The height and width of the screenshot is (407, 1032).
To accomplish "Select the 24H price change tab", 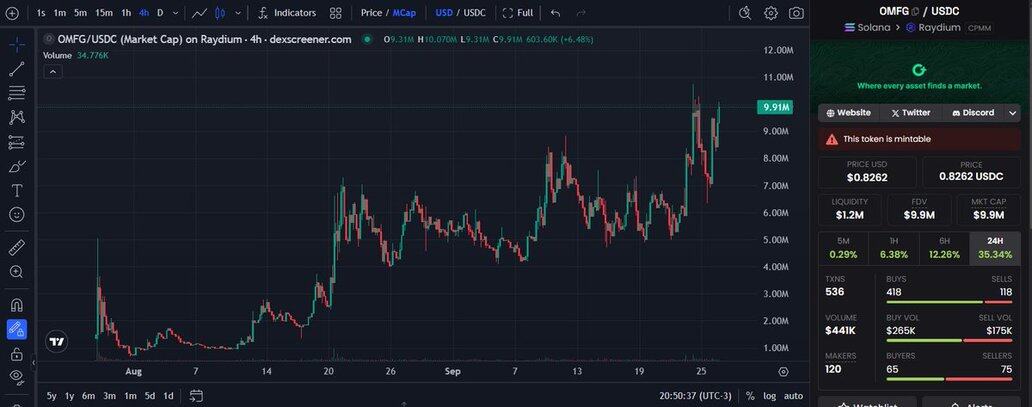I will (x=995, y=248).
